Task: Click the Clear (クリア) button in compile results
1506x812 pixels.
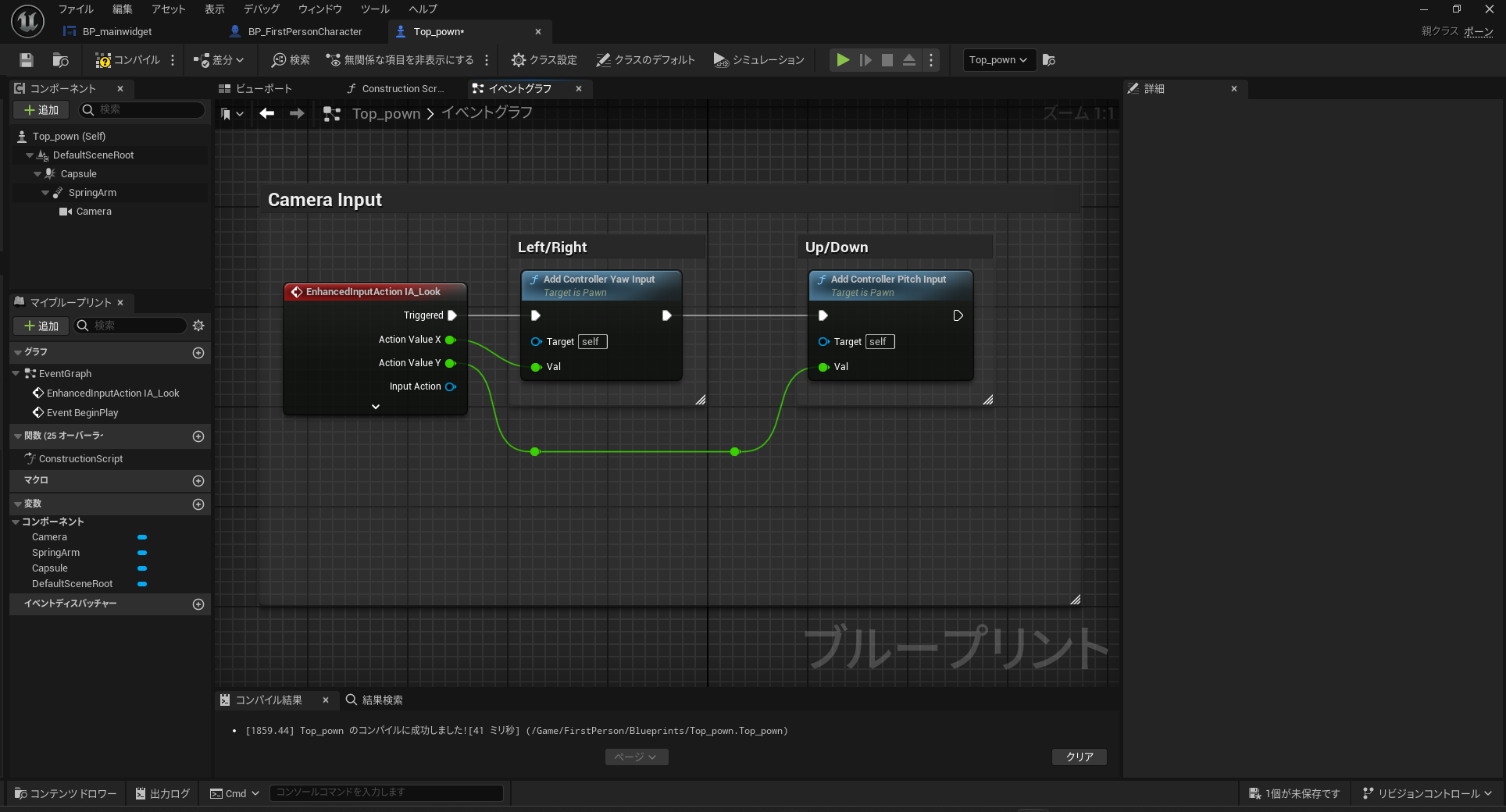Action: (x=1079, y=757)
